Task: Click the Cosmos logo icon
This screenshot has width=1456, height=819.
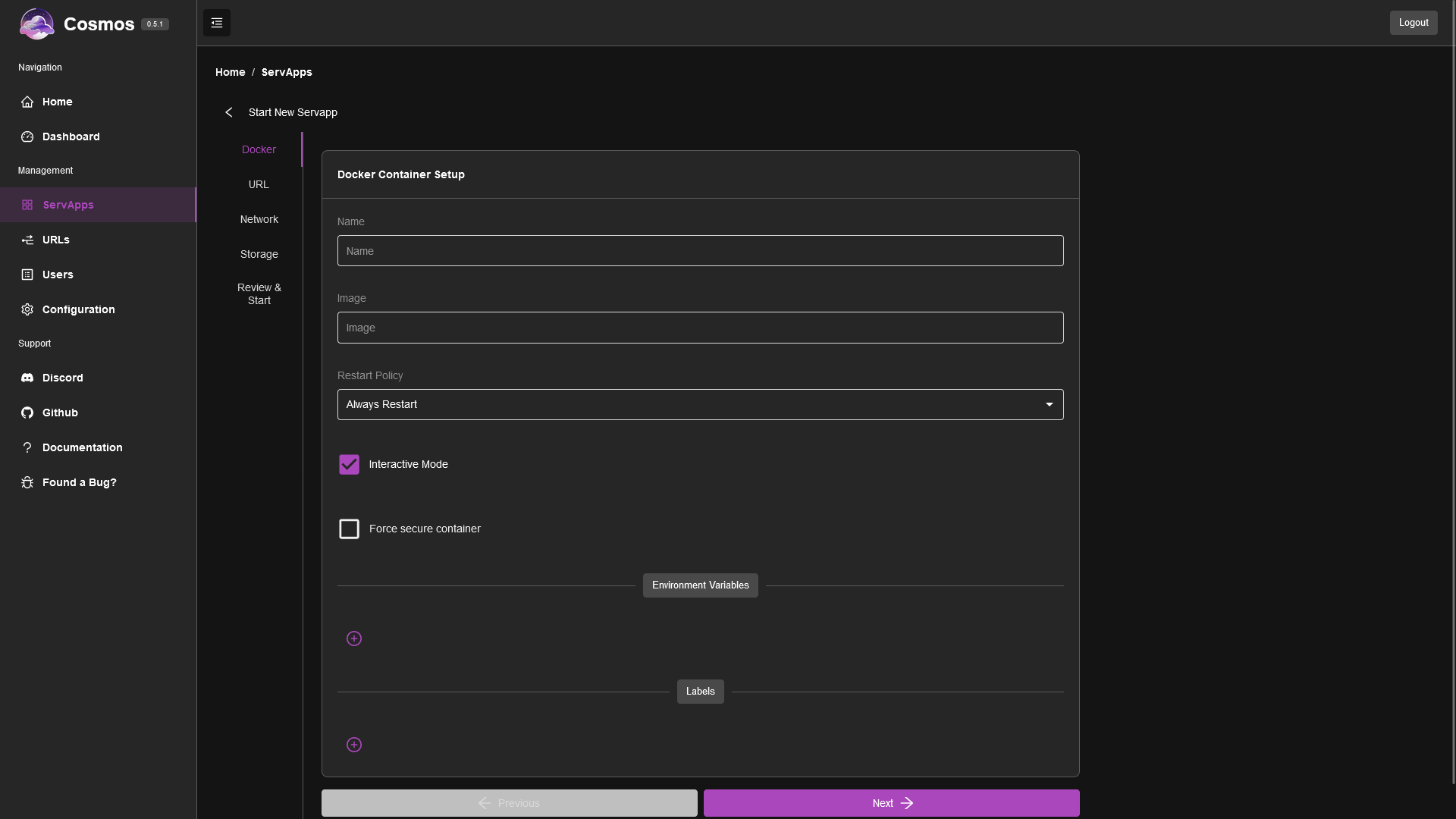Action: coord(36,24)
